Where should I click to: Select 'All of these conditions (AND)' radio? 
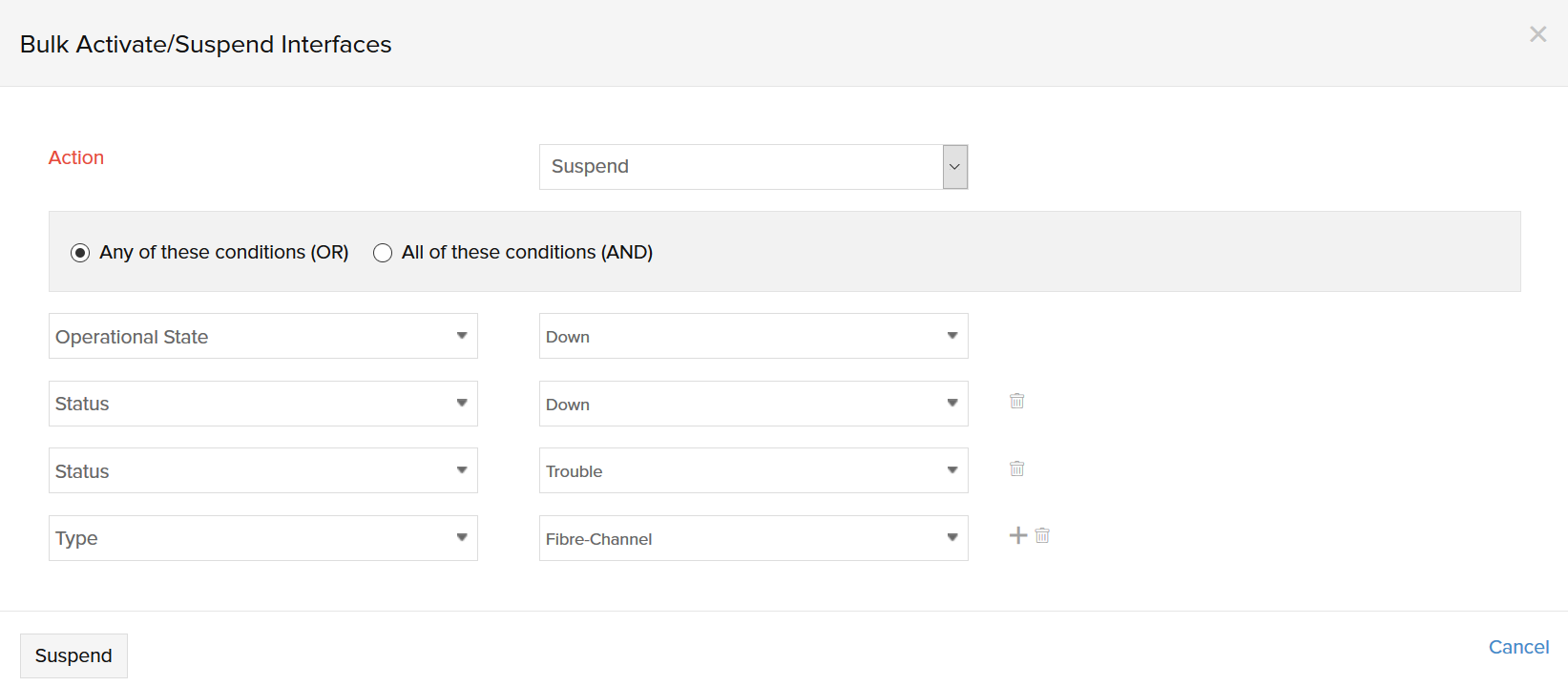[x=383, y=253]
